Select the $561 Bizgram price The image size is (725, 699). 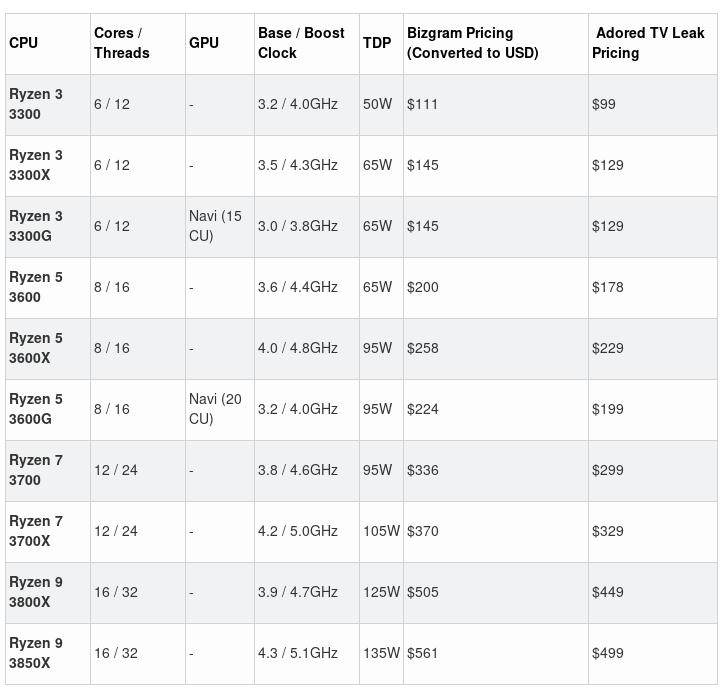(x=423, y=653)
